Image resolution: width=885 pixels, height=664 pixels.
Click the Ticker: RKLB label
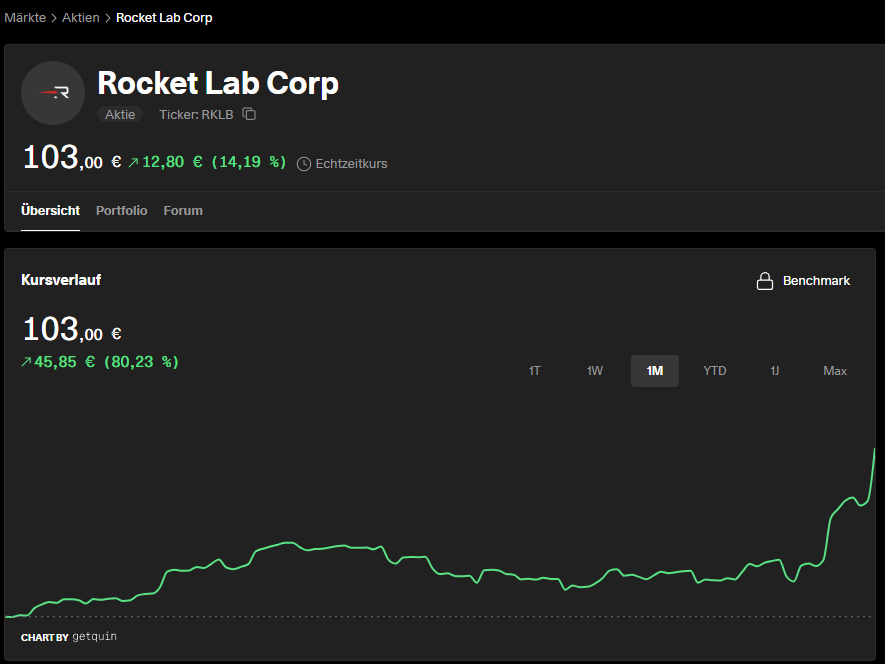[196, 115]
